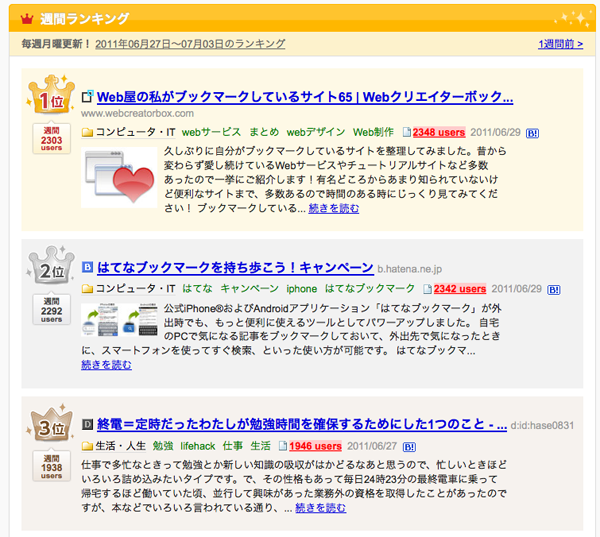Click the smartphone screenshots thumbnail
Image resolution: width=600 pixels, height=537 pixels.
coord(119,320)
